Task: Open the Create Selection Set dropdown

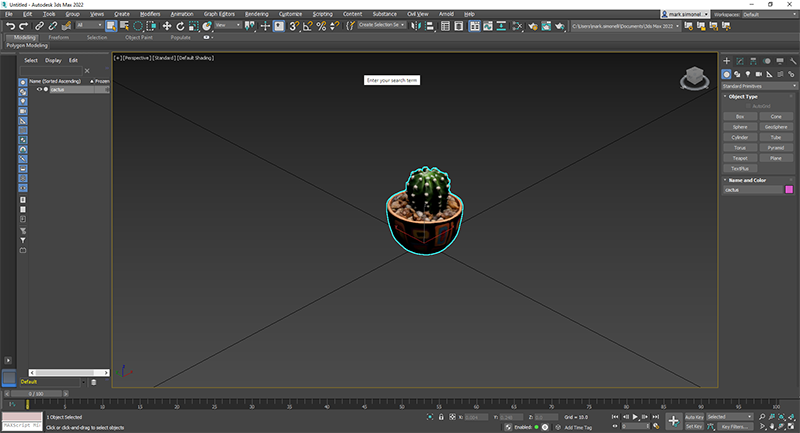Action: click(x=381, y=25)
